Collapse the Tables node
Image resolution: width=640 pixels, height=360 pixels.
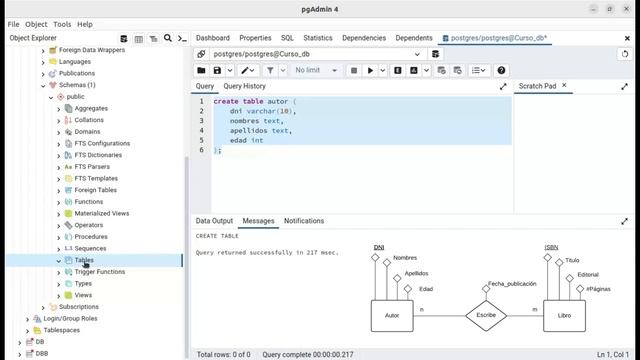pos(59,261)
